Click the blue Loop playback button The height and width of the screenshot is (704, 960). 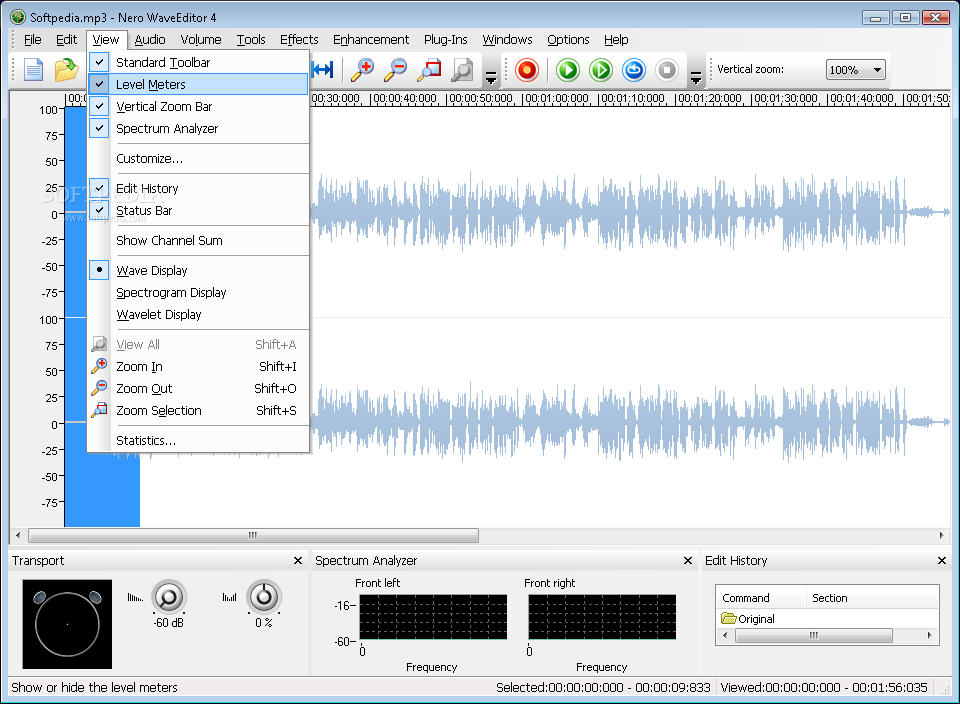click(634, 70)
